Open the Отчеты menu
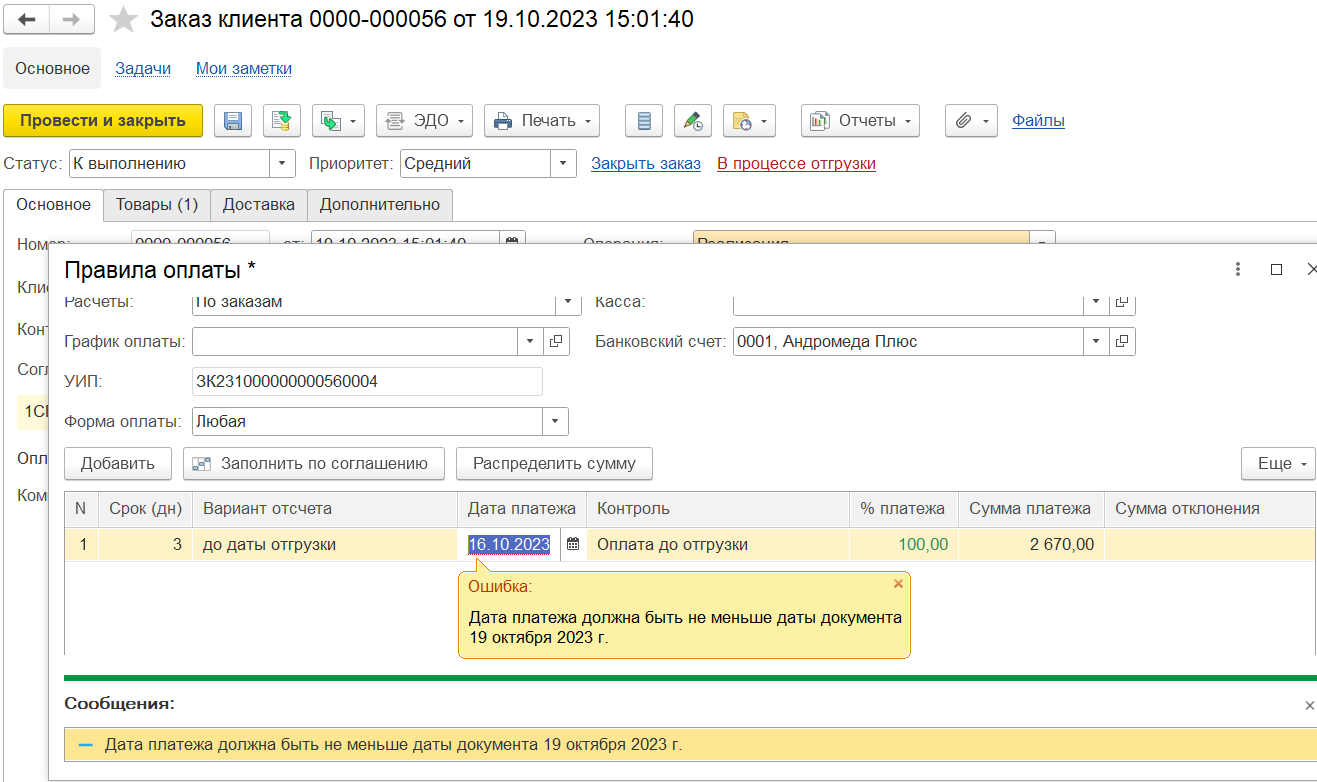 pos(860,121)
